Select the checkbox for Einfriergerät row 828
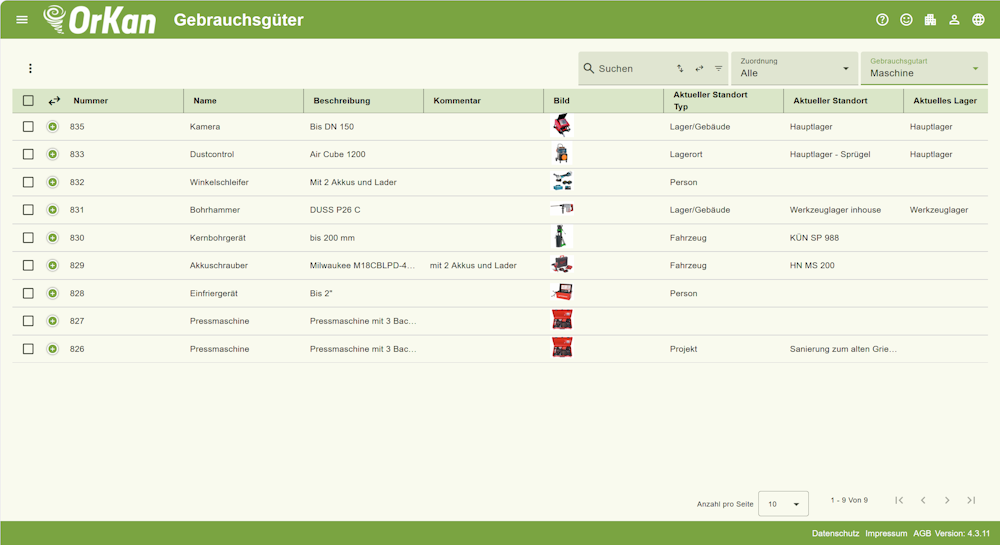Screen dimensions: 1000x545 click(x=28, y=293)
